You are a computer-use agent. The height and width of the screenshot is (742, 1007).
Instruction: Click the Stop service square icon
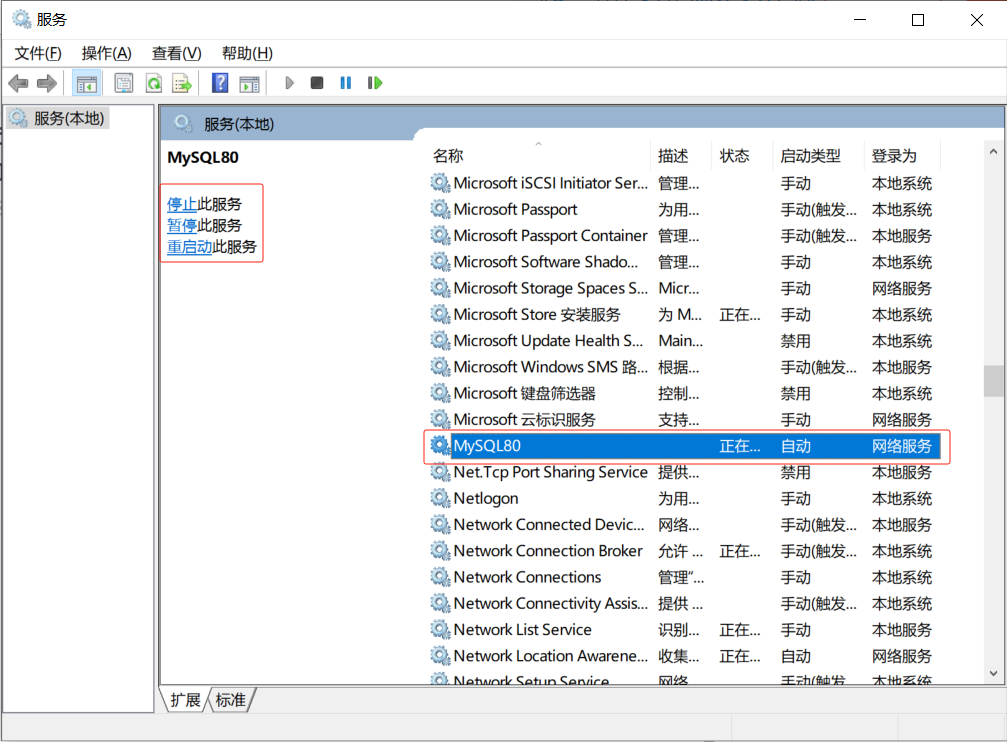coord(317,83)
